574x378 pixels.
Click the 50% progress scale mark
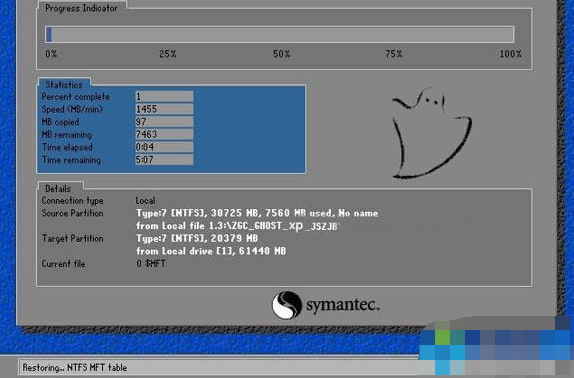pyautogui.click(x=282, y=54)
